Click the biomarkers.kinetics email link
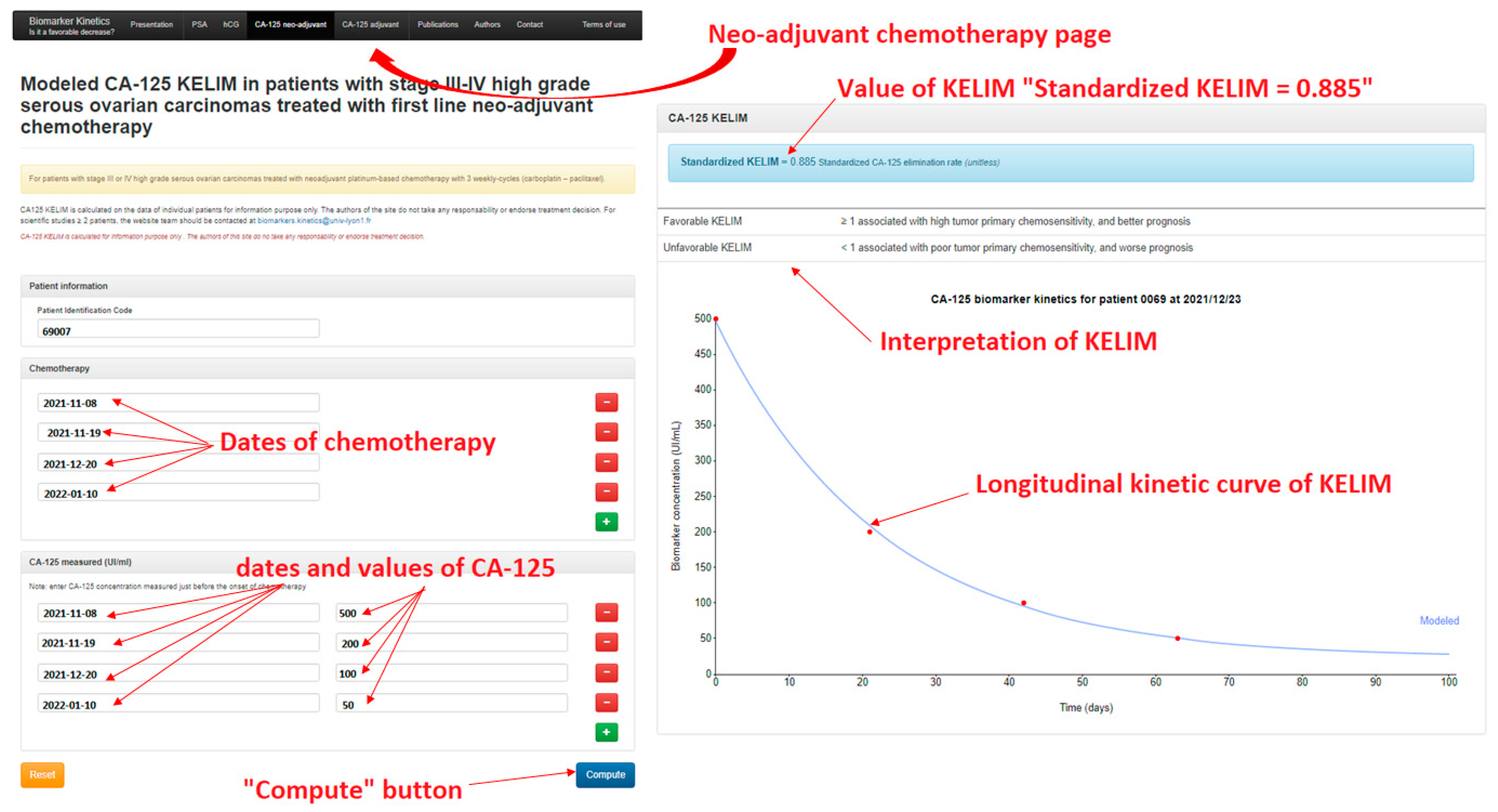This screenshot has height=812, width=1498. (x=314, y=221)
